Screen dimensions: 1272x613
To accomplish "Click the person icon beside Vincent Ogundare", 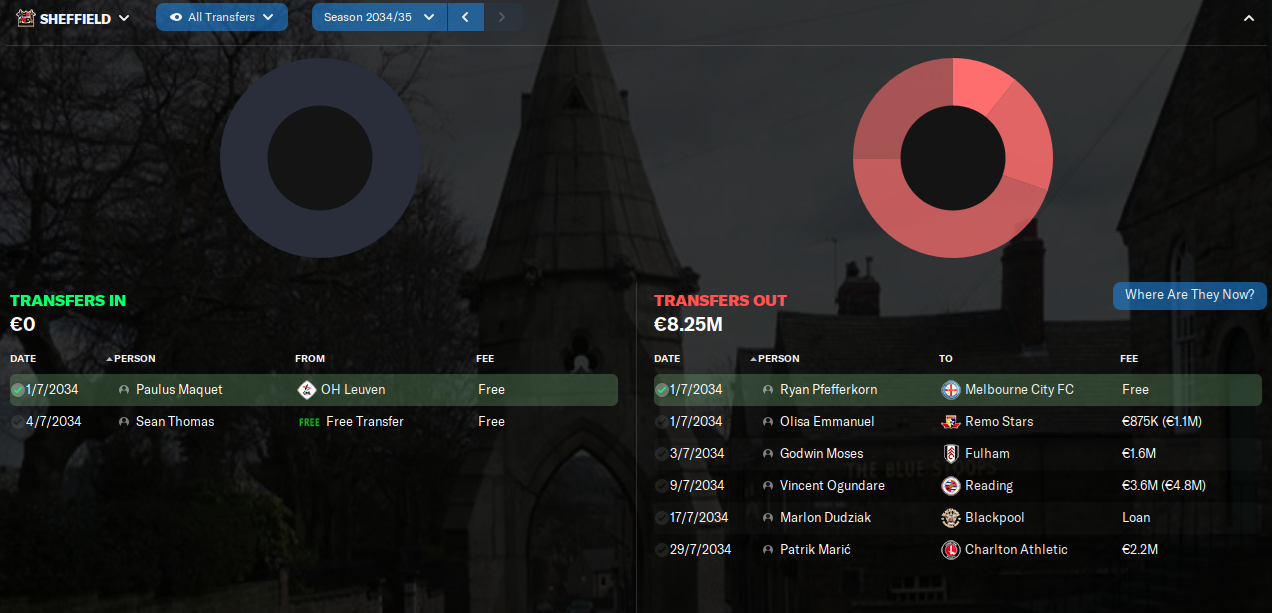I will pos(768,486).
